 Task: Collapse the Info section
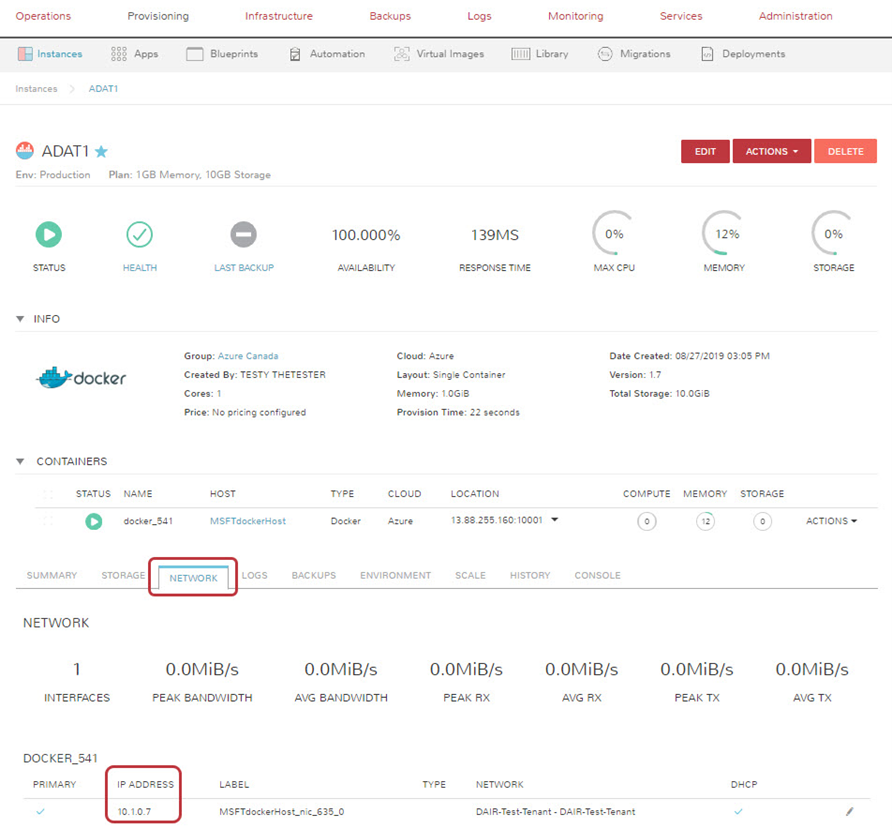[x=21, y=319]
